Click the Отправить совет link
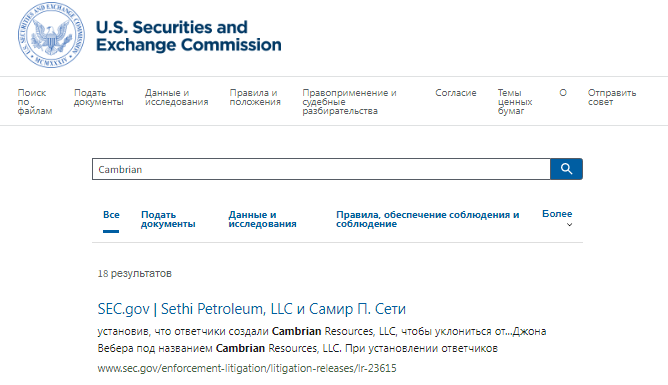Image resolution: width=668 pixels, height=385 pixels. pyautogui.click(x=612, y=98)
